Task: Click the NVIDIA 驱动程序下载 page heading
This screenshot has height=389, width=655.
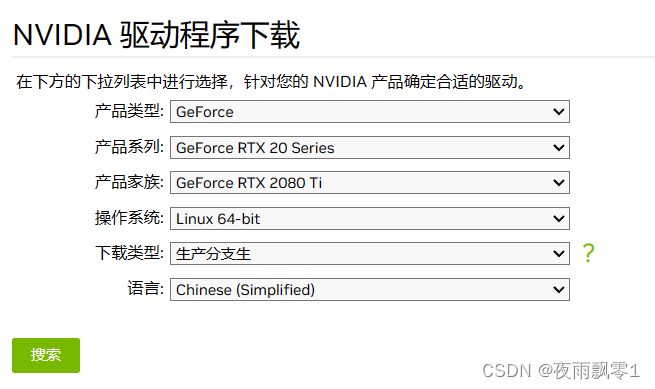Action: pyautogui.click(x=157, y=35)
